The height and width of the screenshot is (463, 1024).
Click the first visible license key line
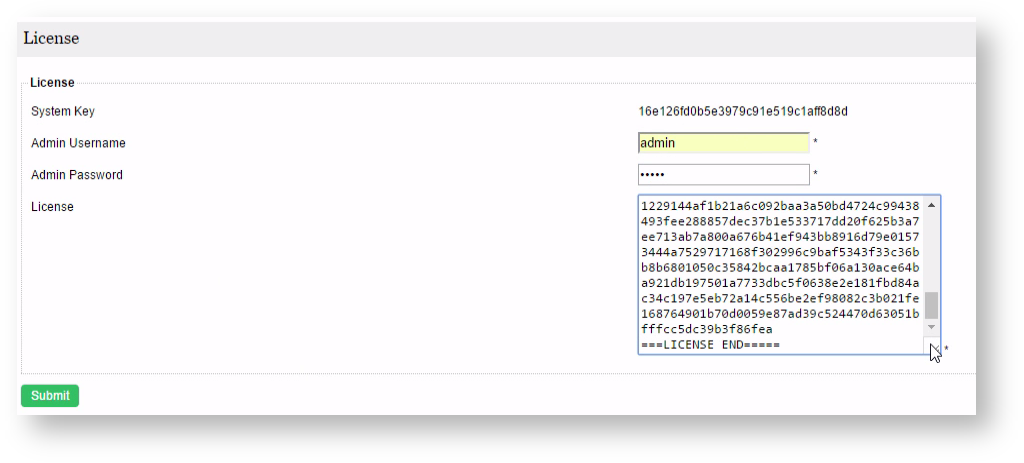point(780,205)
